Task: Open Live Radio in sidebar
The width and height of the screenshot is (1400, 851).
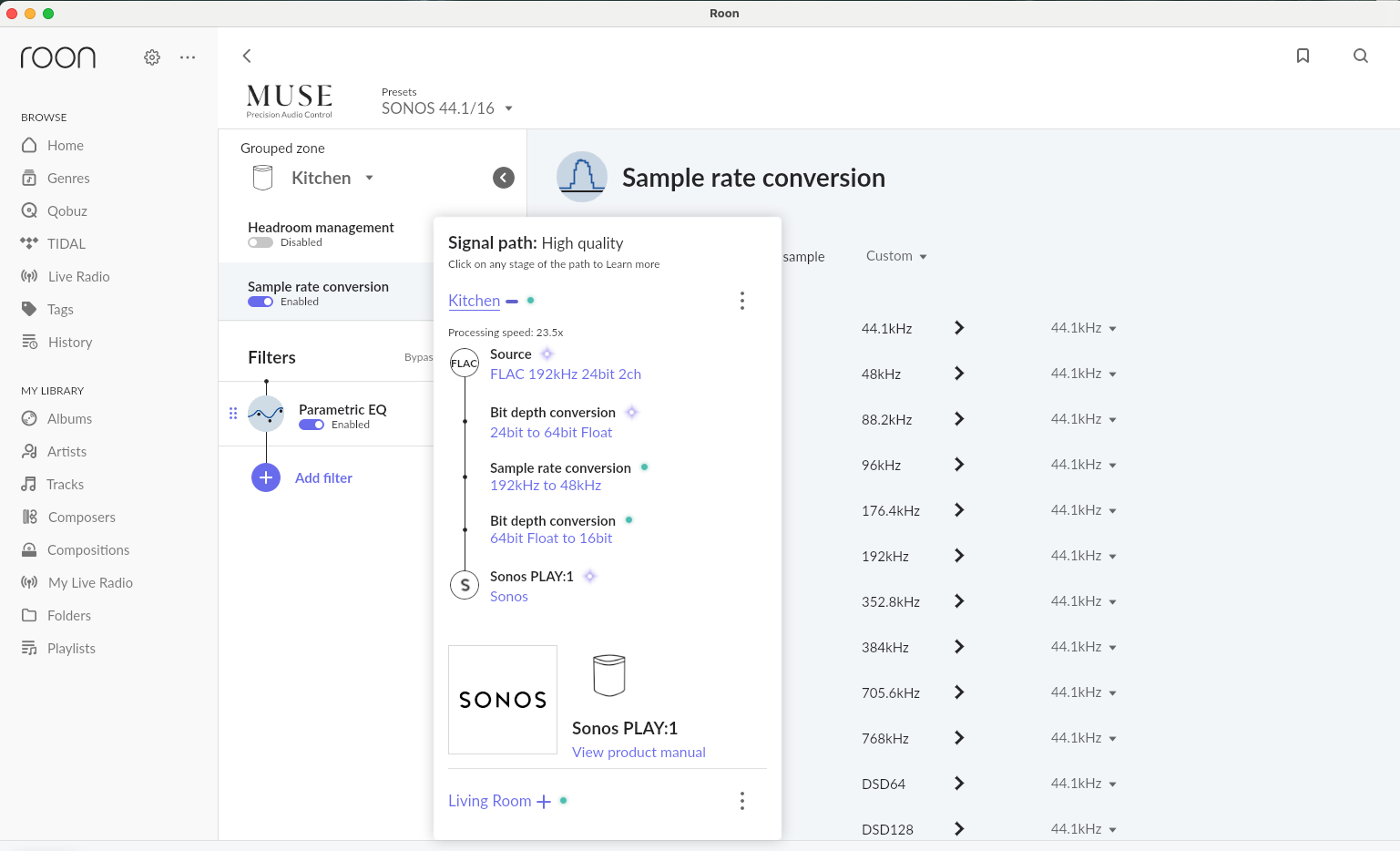Action: point(66,277)
